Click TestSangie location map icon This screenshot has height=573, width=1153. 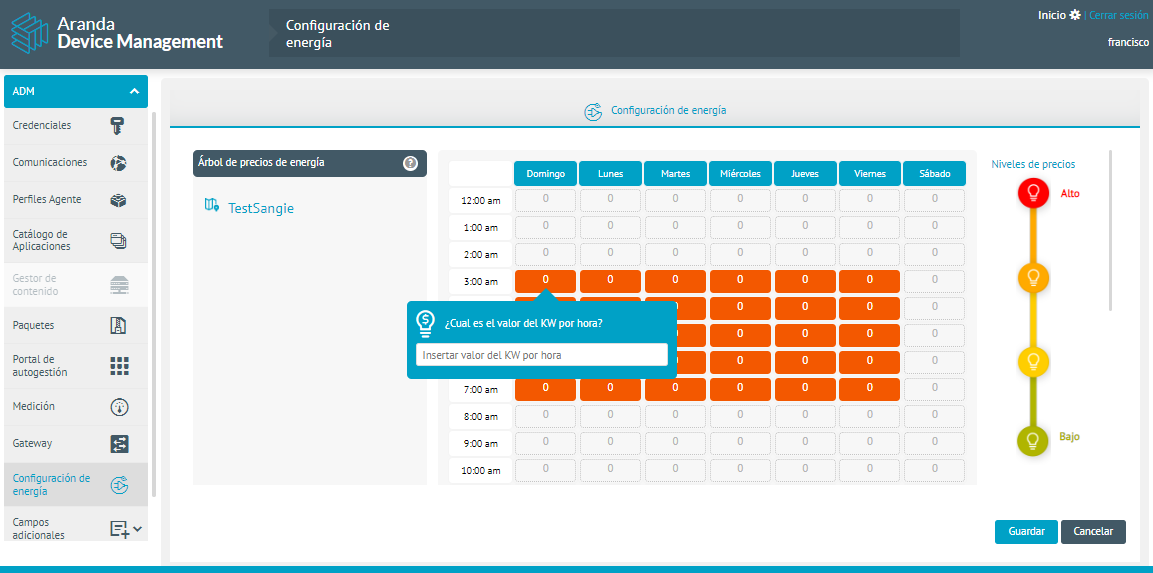point(212,204)
